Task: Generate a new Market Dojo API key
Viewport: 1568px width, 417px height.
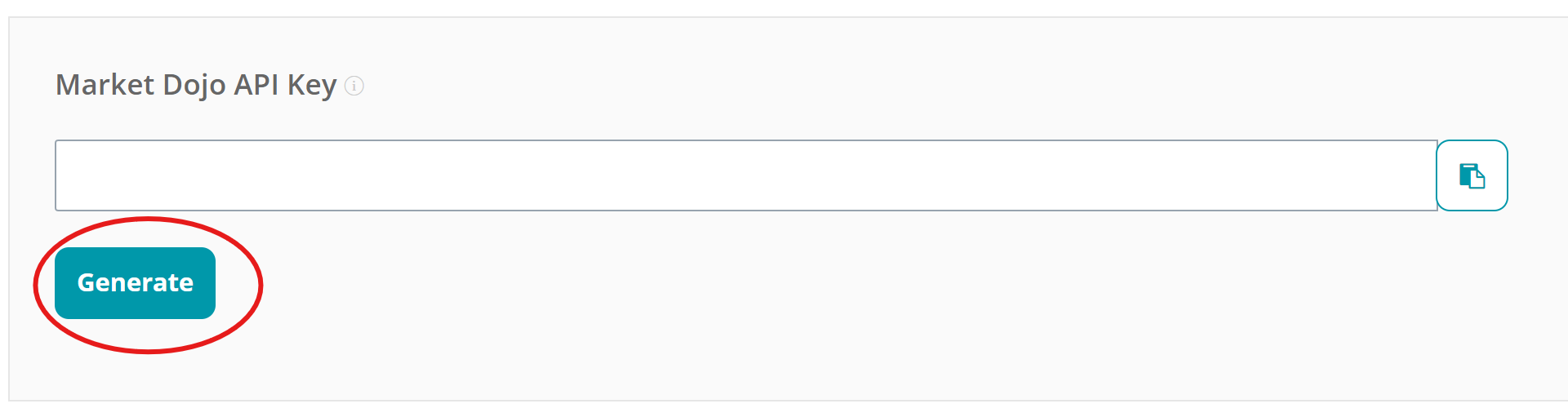Action: 135,282
